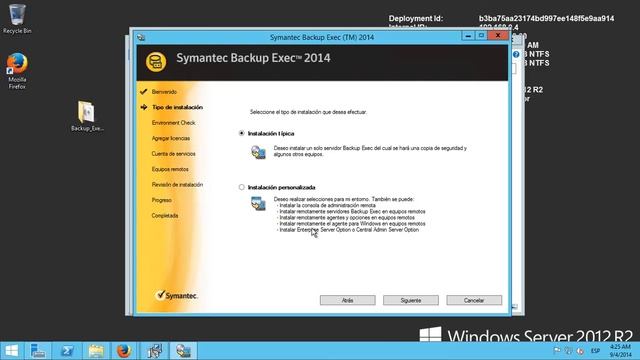Click the Cancelar button
The width and height of the screenshot is (640, 360).
pos(474,300)
